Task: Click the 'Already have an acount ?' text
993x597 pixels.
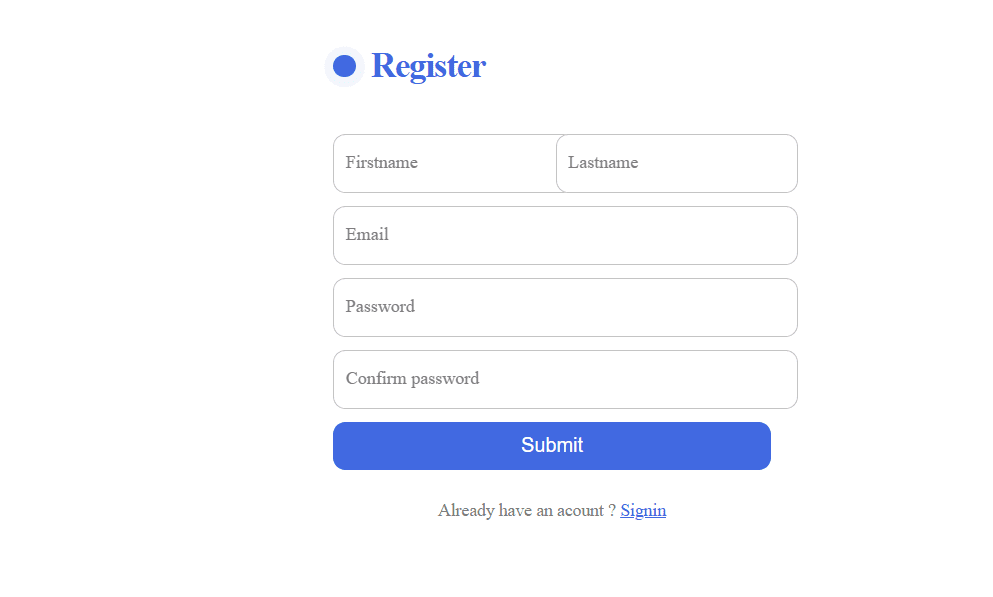Action: [527, 510]
